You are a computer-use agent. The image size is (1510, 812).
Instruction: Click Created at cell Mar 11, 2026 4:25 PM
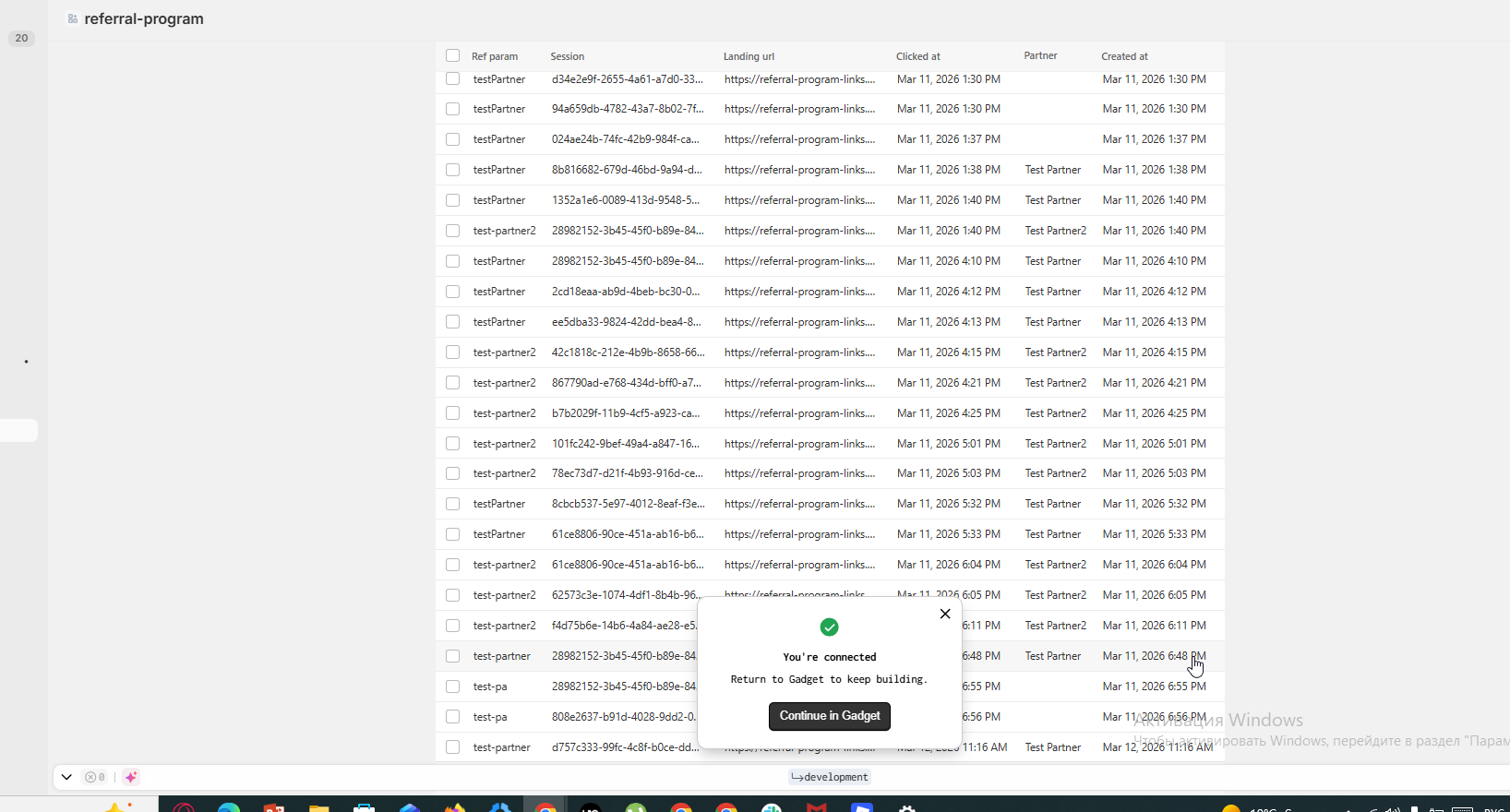click(x=1155, y=413)
